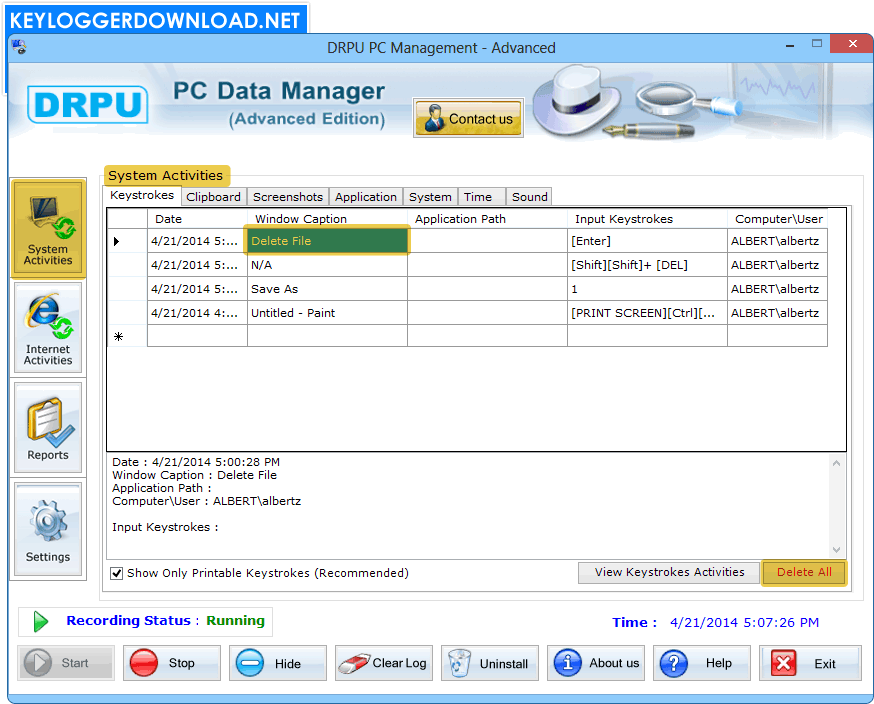
Task: Click the Contact us button
Action: [x=468, y=118]
